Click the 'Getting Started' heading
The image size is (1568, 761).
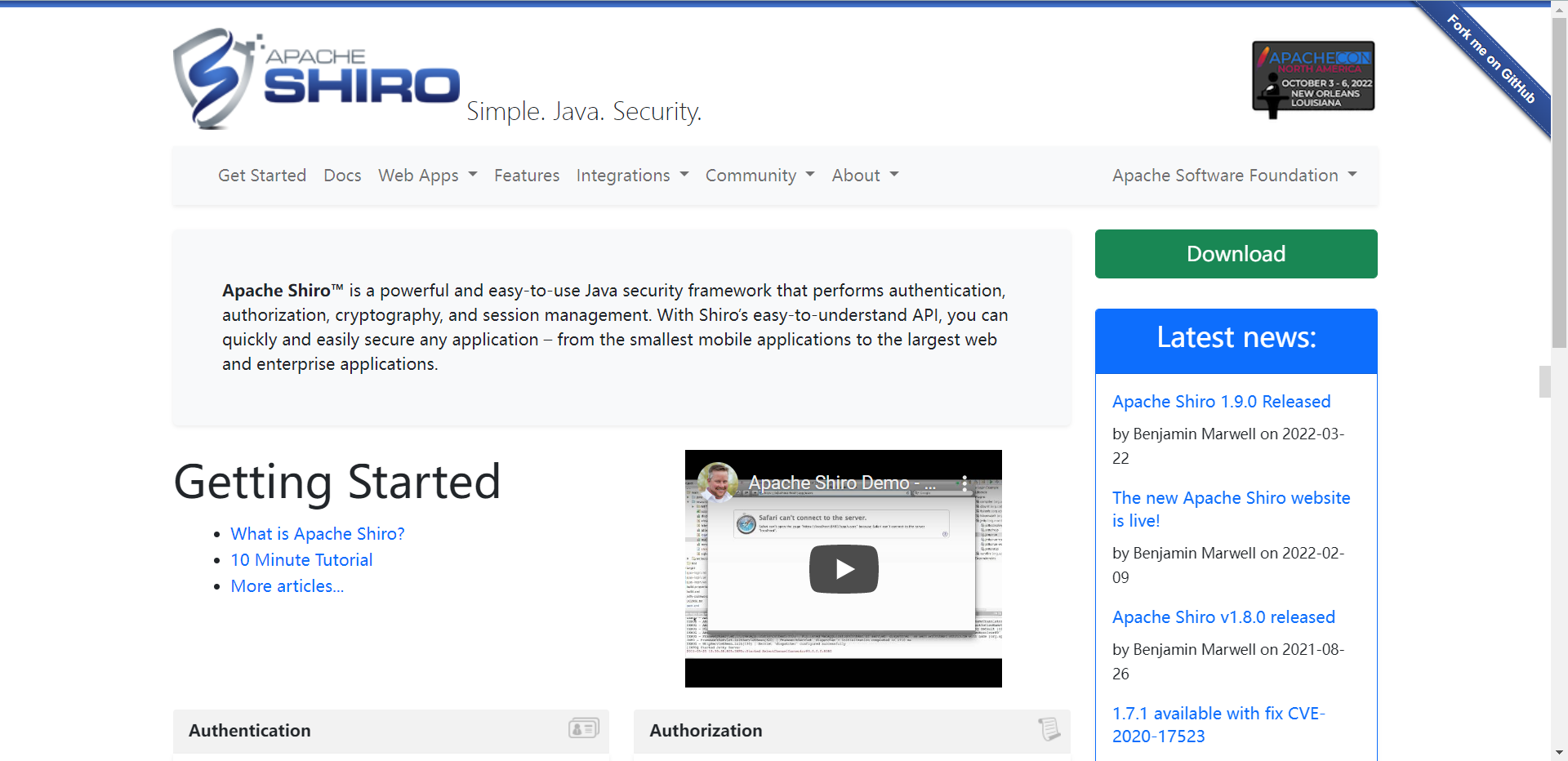pos(337,482)
